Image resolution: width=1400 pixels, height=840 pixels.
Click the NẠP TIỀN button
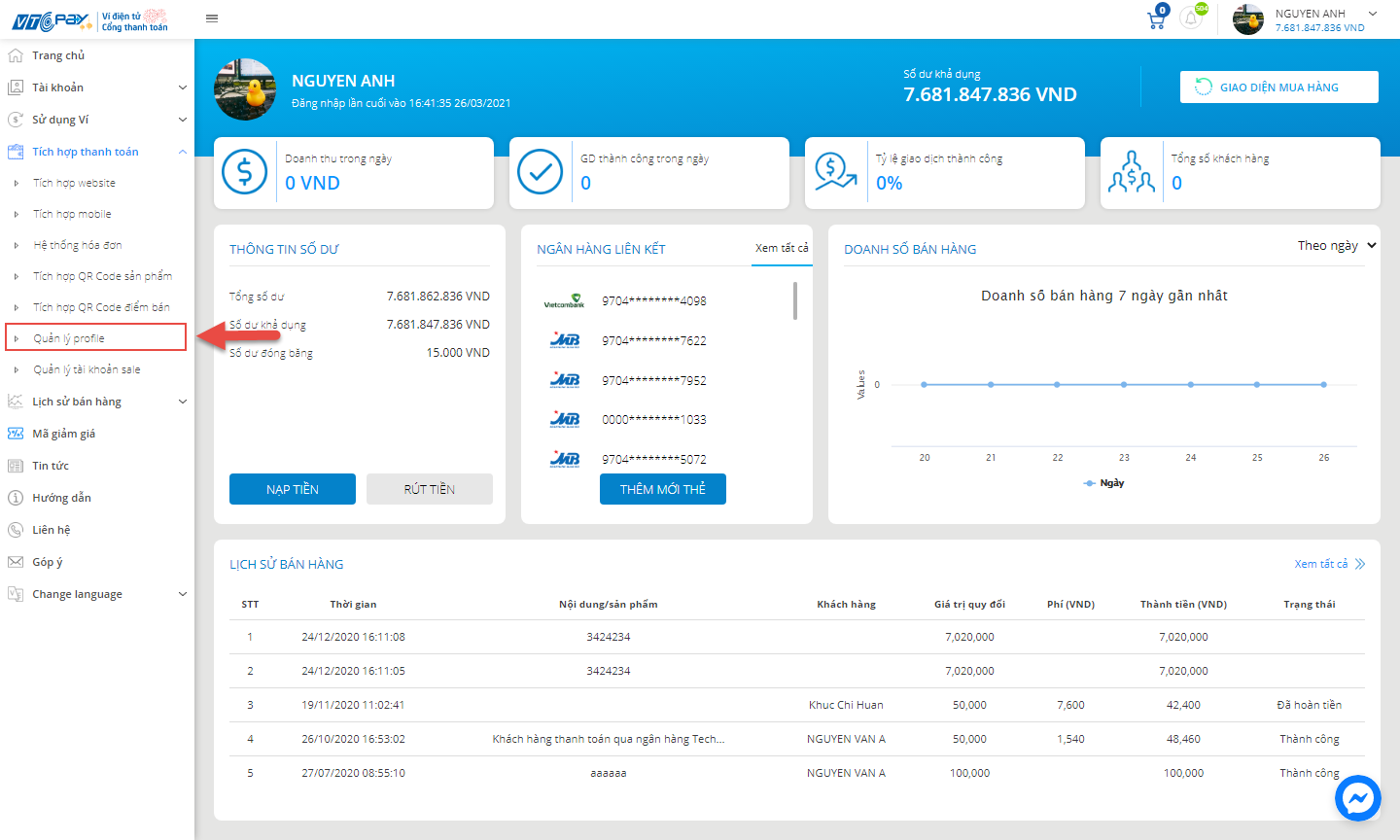click(x=293, y=489)
